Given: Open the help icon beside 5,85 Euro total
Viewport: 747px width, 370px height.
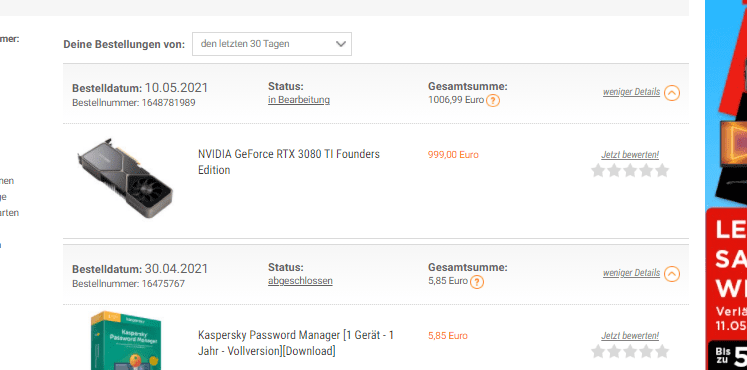Looking at the screenshot, I should pos(476,282).
